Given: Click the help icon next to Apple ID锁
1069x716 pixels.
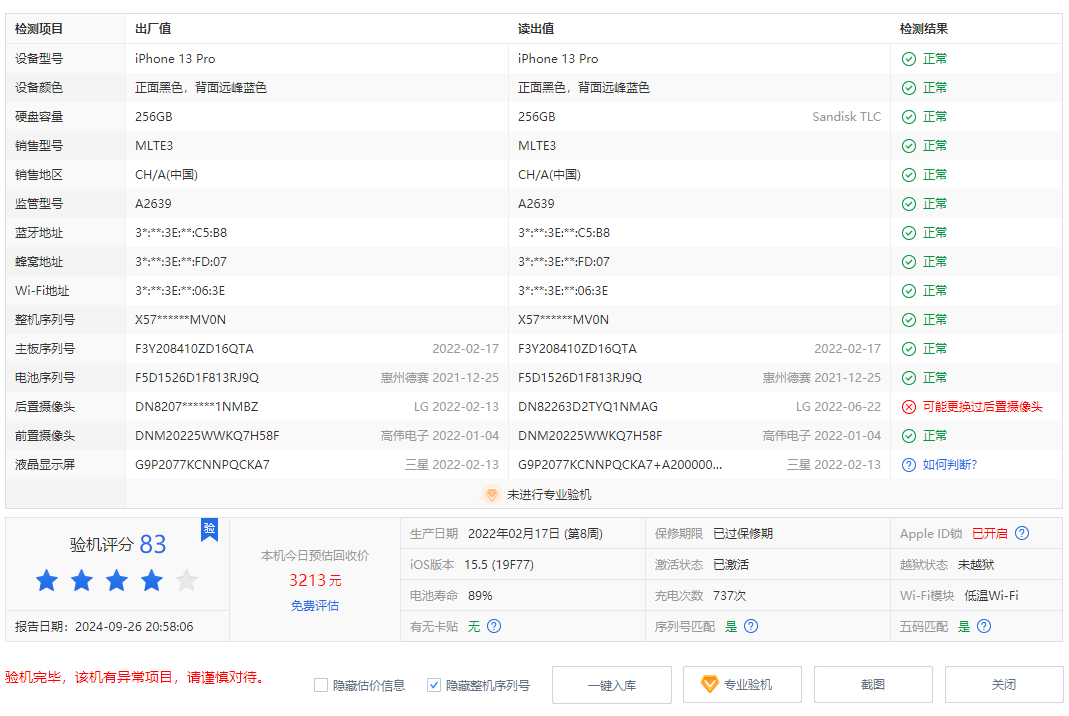Looking at the screenshot, I should click(1022, 533).
